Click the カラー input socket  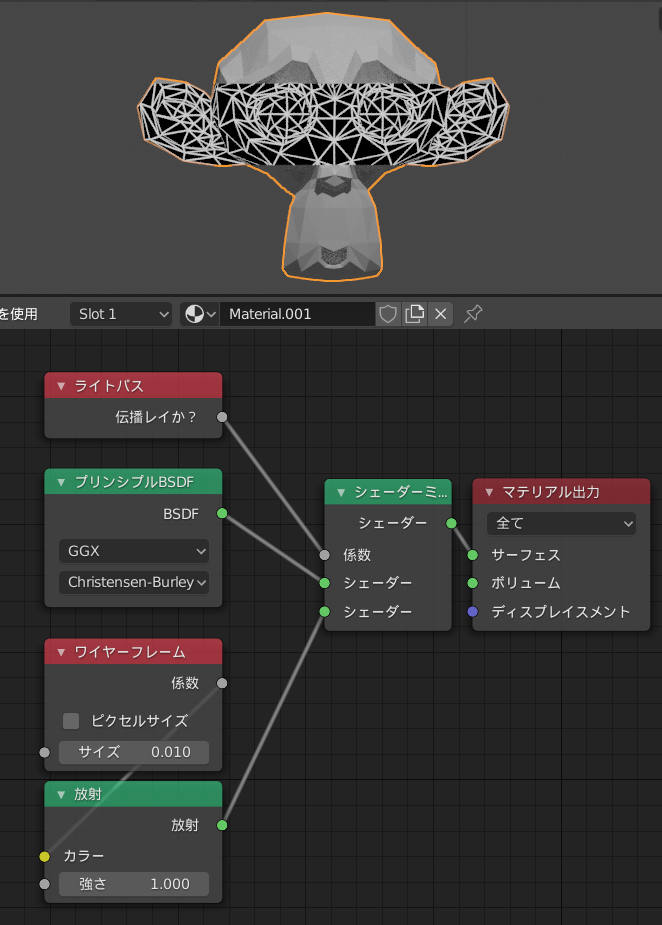click(x=45, y=856)
